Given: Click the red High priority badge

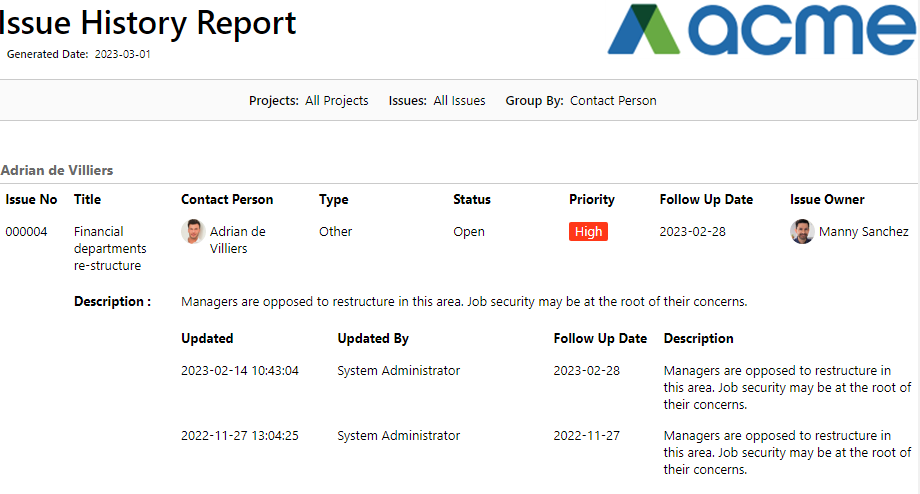Looking at the screenshot, I should [588, 232].
